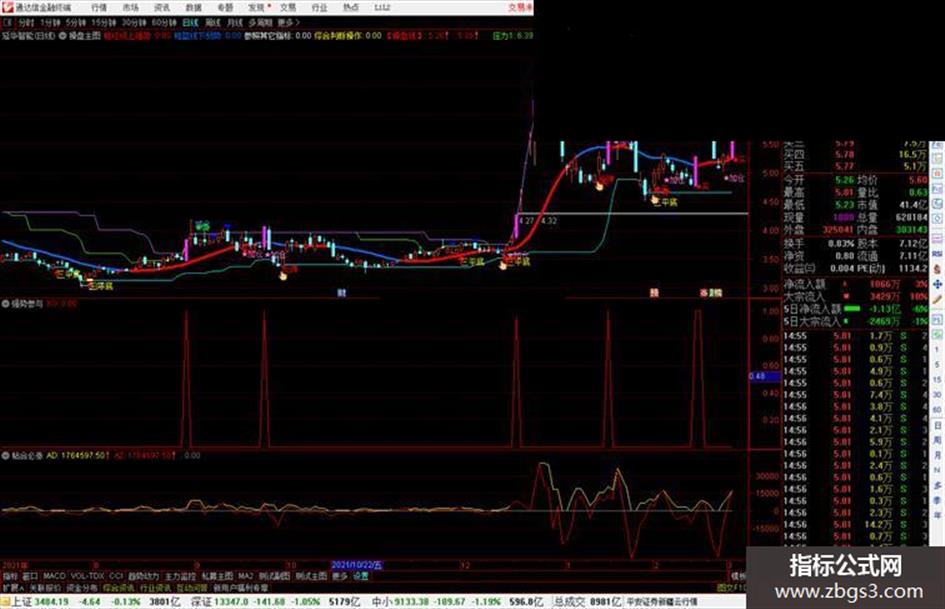
Task: Click the 操盘主图 indicator settings circle icon
Action: coord(63,36)
